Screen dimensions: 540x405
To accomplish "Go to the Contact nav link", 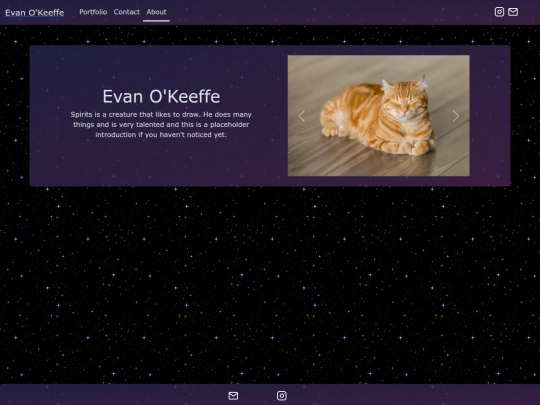I will [x=127, y=12].
